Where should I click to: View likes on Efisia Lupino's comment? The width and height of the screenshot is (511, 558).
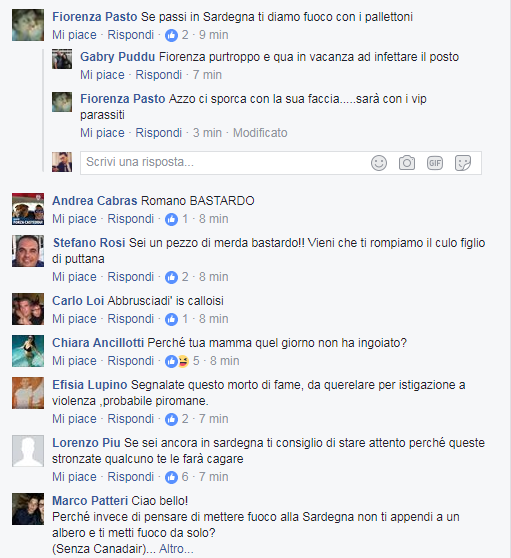tap(177, 419)
